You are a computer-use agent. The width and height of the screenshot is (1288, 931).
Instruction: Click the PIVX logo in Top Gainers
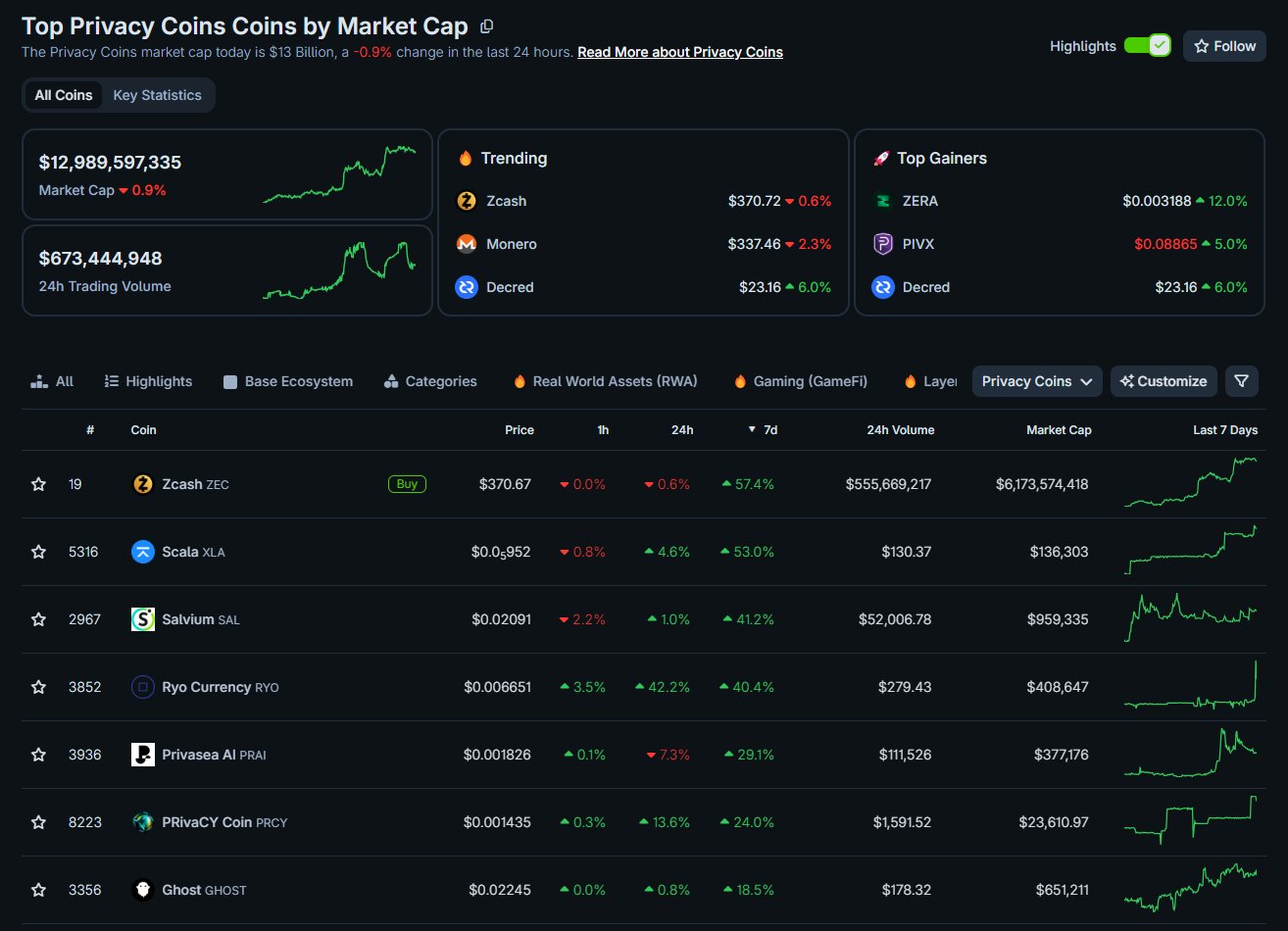[x=883, y=244]
